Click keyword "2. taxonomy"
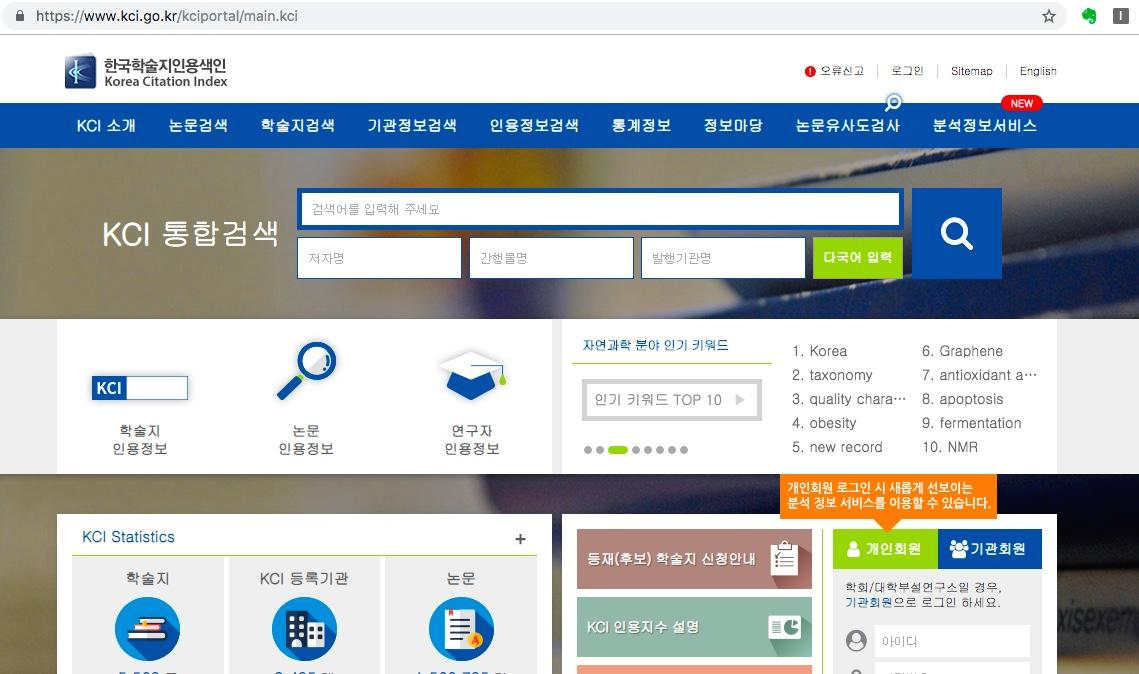This screenshot has height=674, width=1139. tap(832, 375)
